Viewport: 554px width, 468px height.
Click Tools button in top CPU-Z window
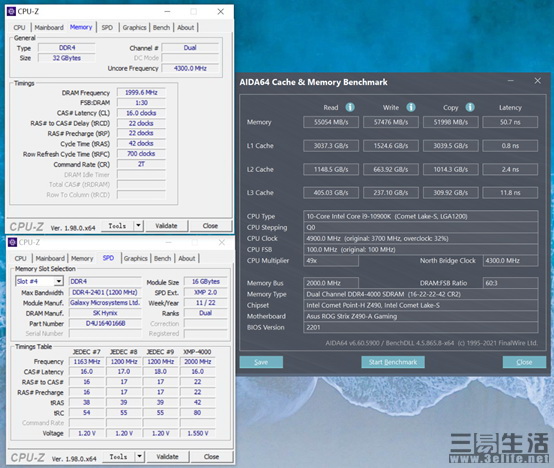pos(117,225)
